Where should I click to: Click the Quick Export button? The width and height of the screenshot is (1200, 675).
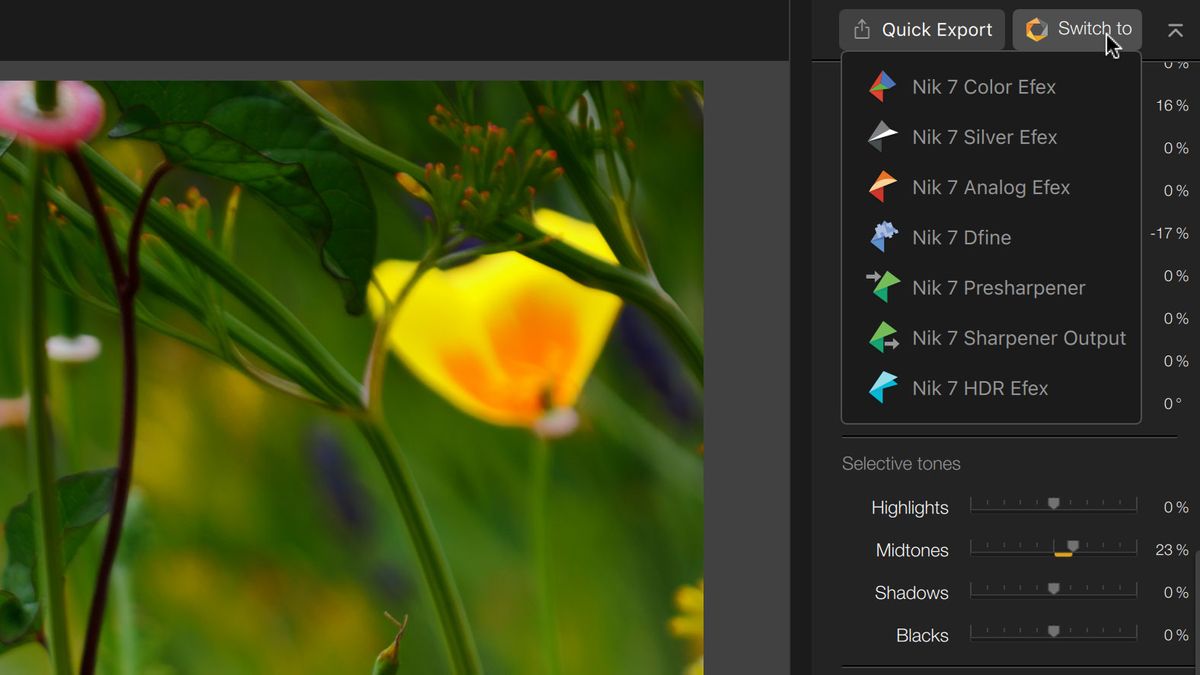click(x=921, y=29)
